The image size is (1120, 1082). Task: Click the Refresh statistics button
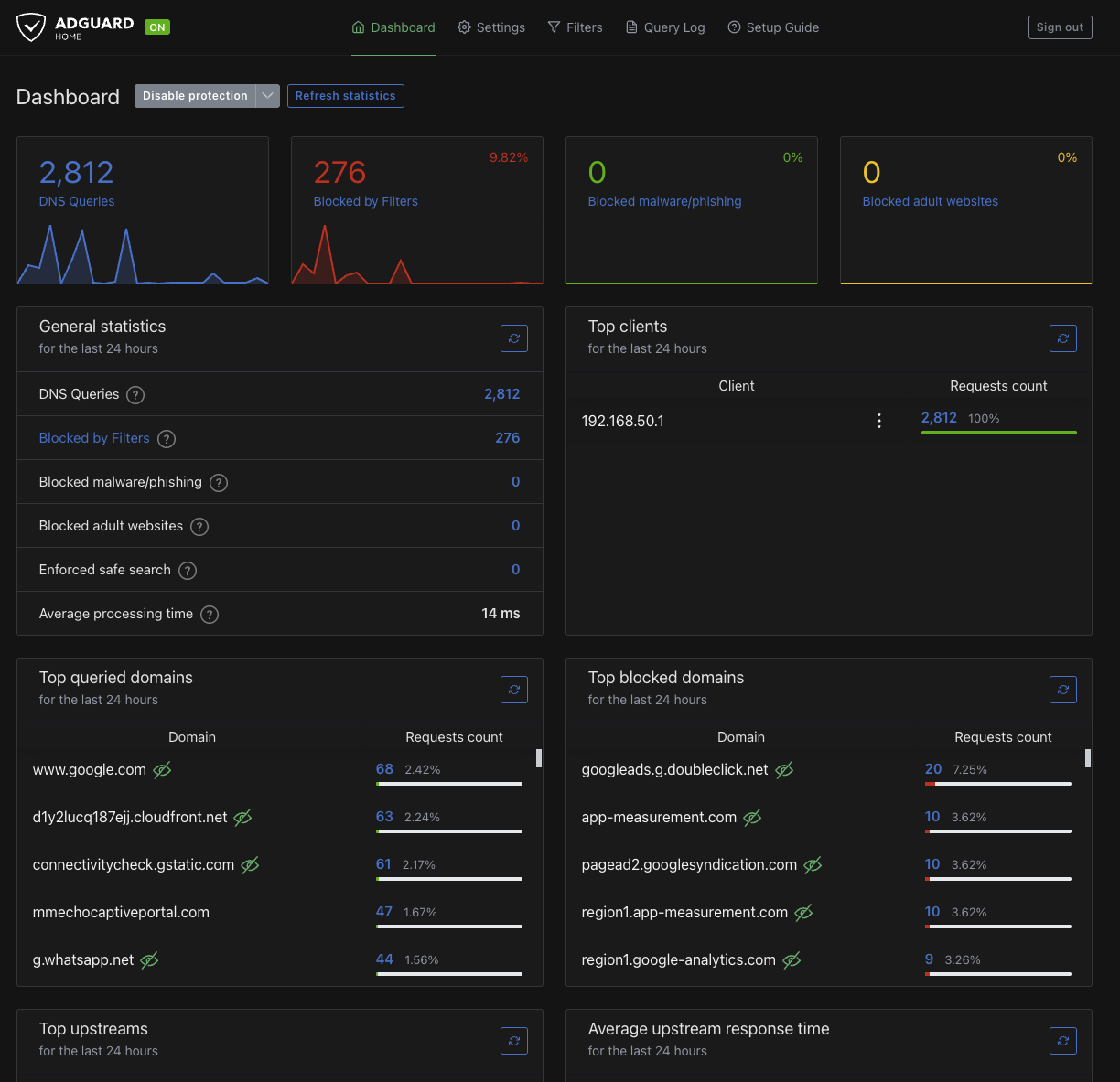pyautogui.click(x=346, y=96)
